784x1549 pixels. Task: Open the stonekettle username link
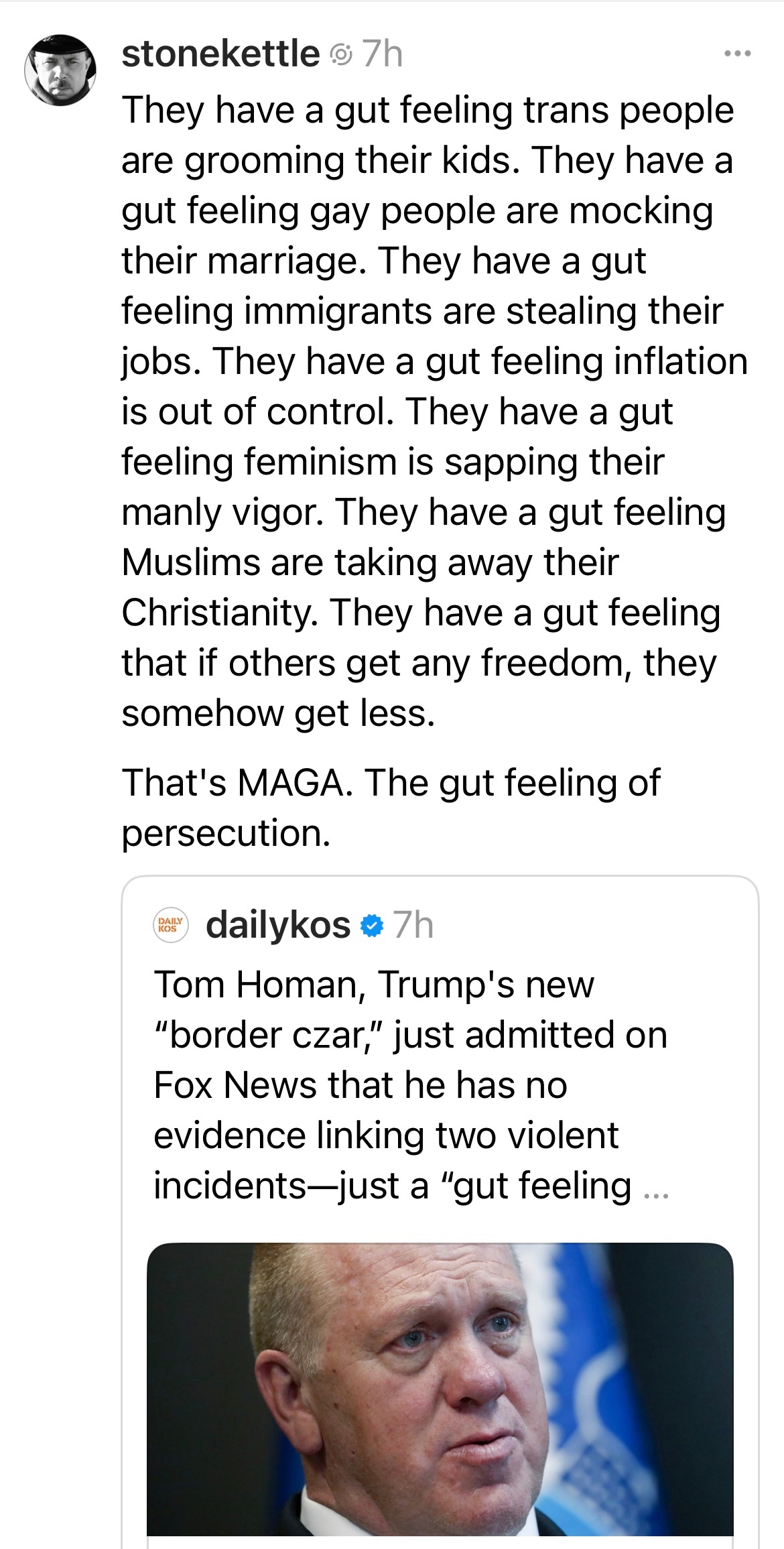click(x=220, y=54)
